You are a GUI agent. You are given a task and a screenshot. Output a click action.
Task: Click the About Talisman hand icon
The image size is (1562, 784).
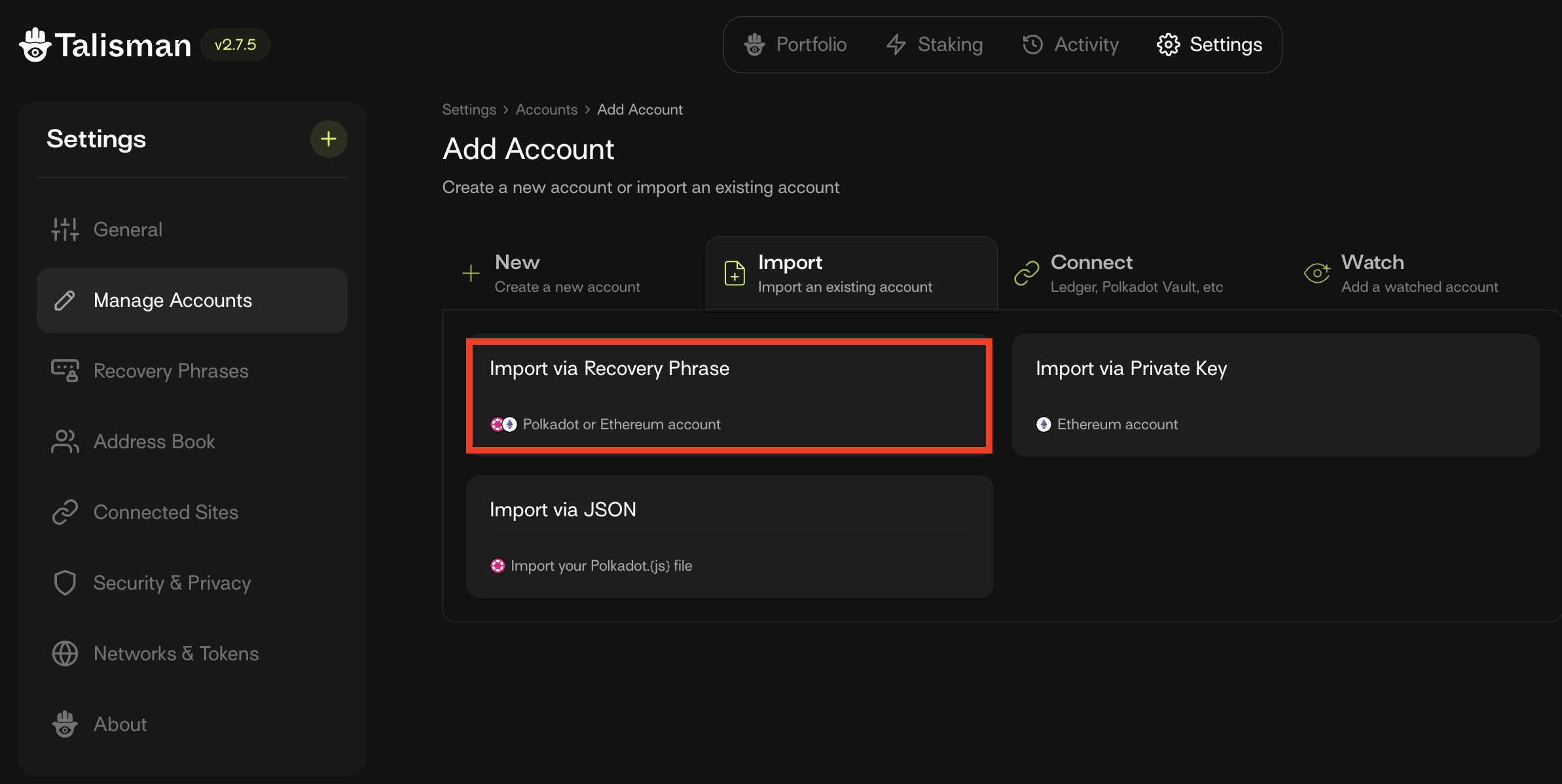pos(65,724)
